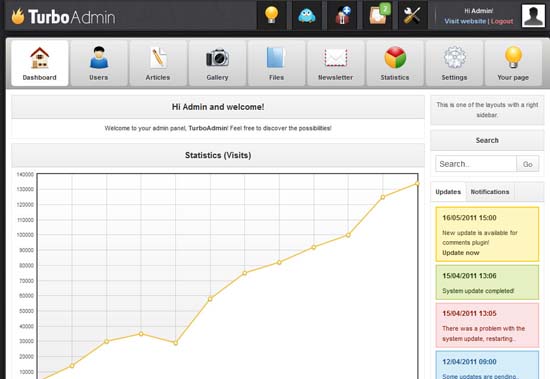Click the 140000 axis label
550x379 pixels.
coord(25,174)
